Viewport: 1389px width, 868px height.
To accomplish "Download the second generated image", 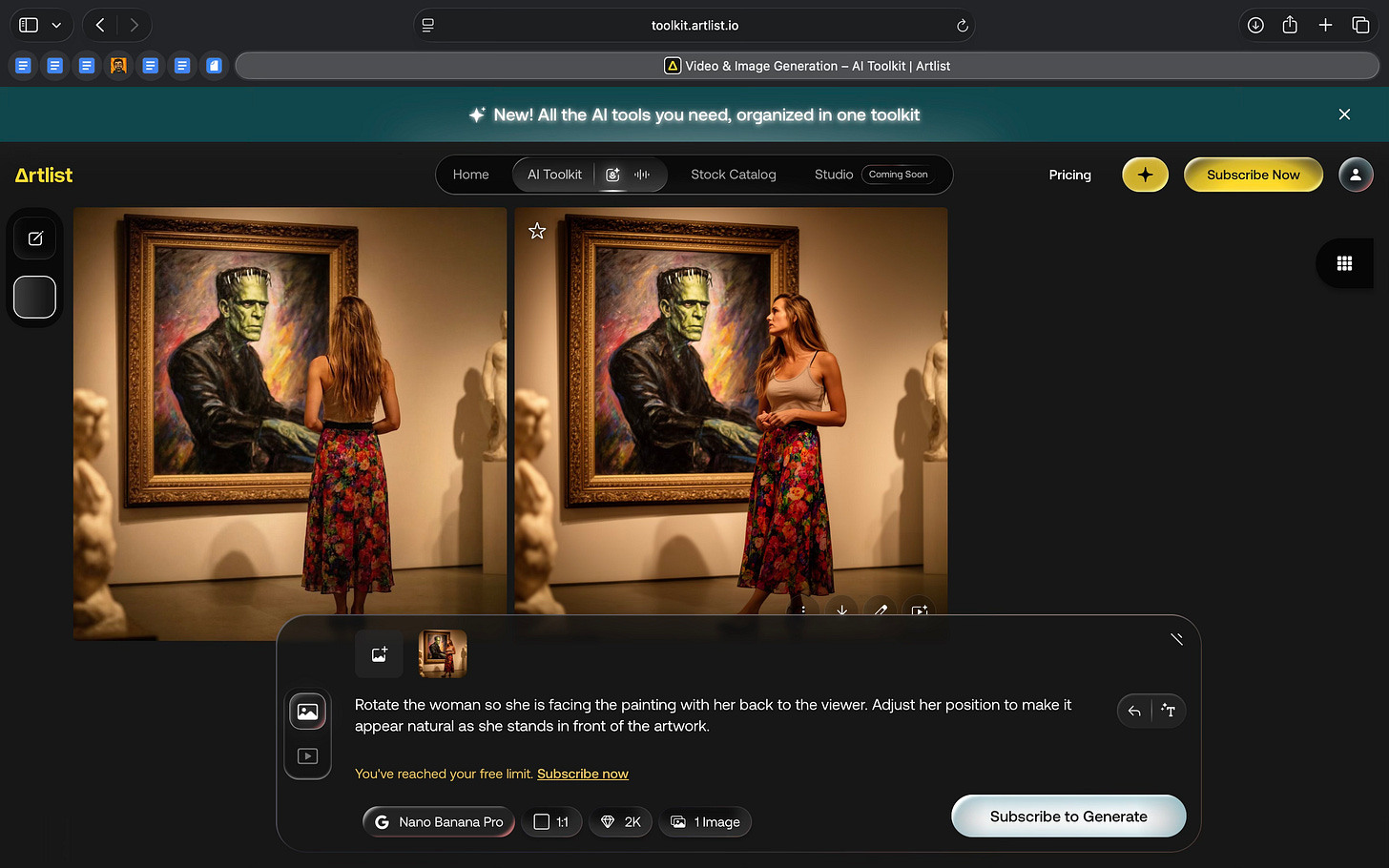I will tap(841, 610).
